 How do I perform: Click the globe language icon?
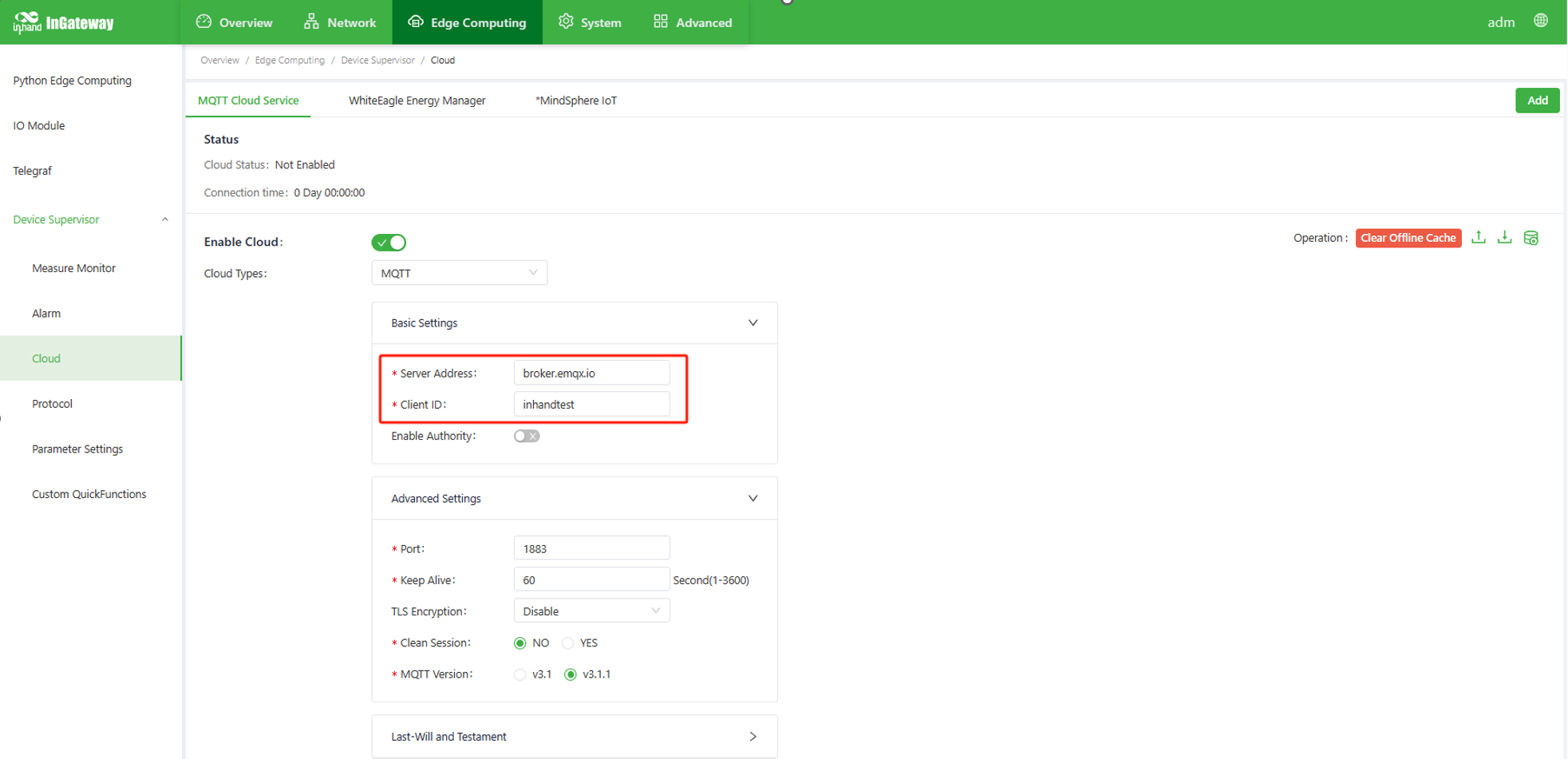pos(1541,22)
